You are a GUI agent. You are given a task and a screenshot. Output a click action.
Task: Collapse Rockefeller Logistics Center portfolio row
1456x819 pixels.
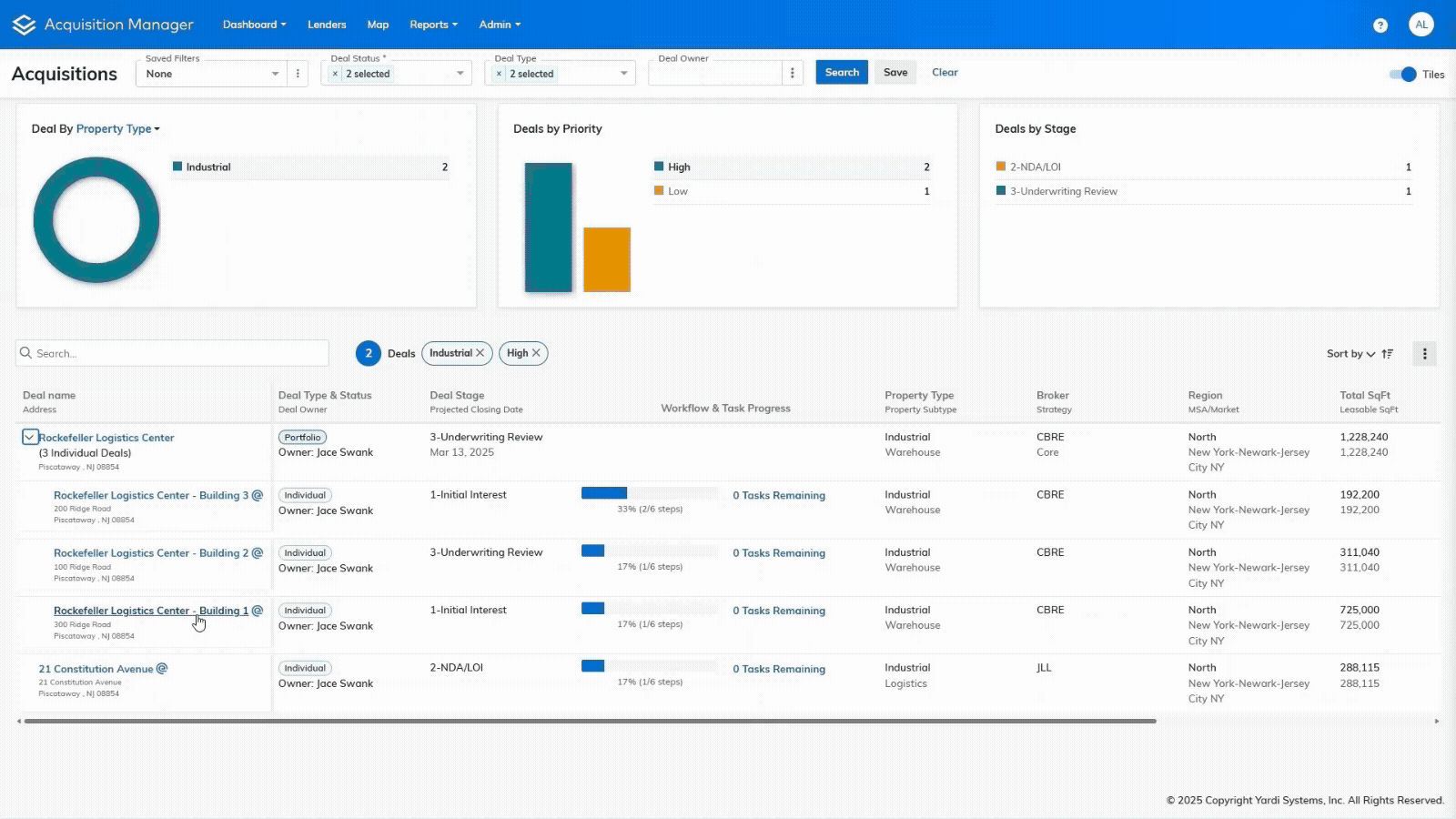pos(29,437)
